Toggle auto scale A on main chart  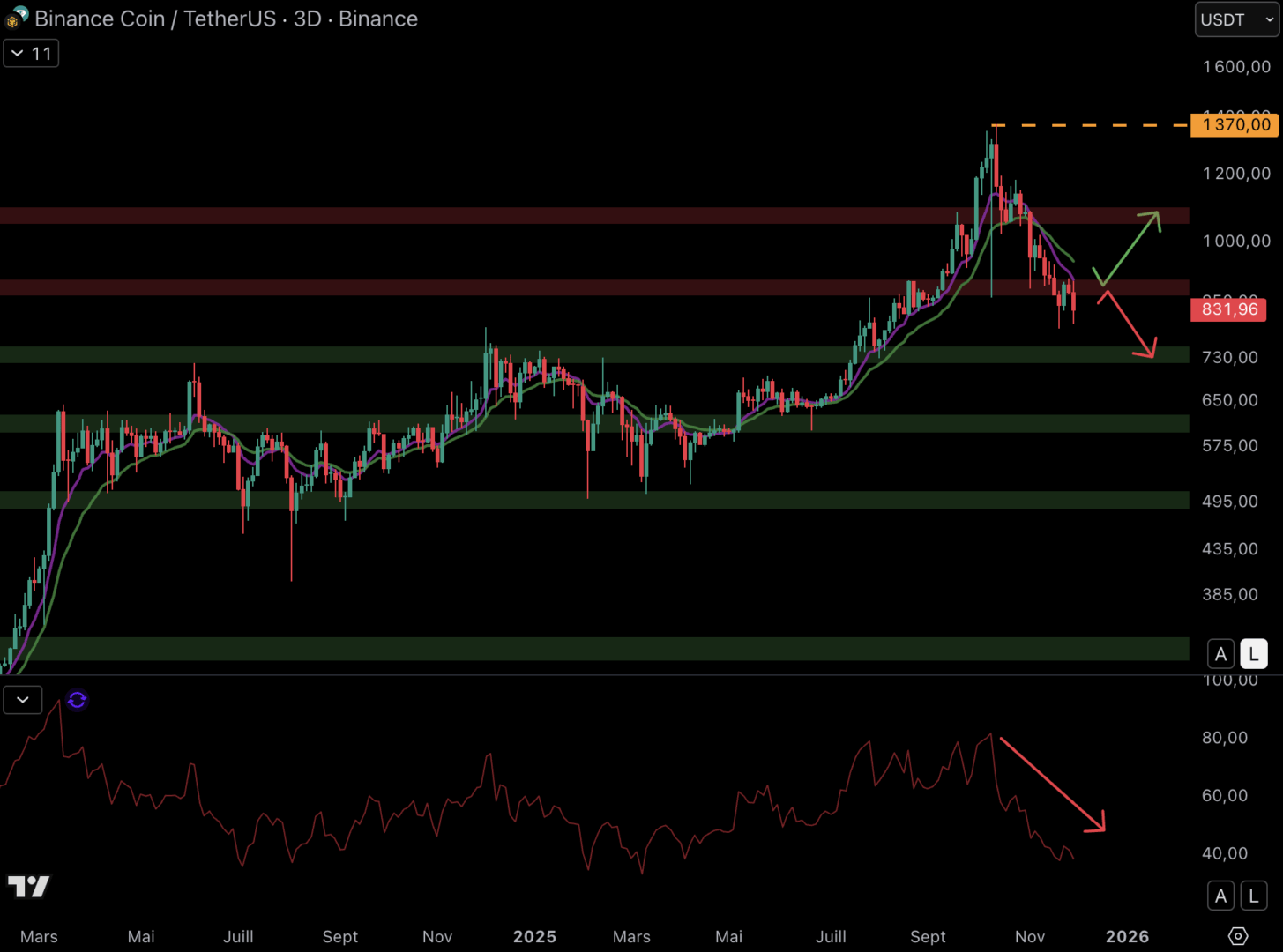pos(1220,654)
